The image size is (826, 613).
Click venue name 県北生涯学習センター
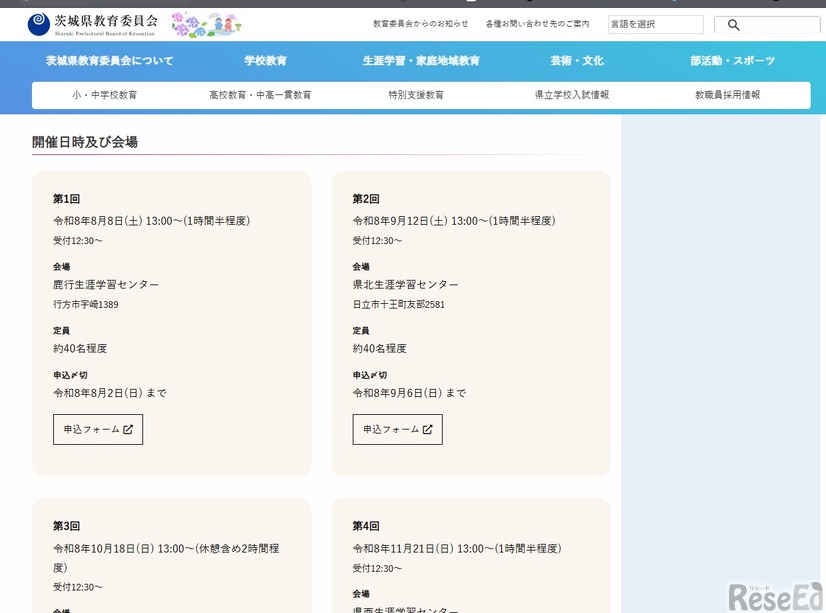pos(406,284)
